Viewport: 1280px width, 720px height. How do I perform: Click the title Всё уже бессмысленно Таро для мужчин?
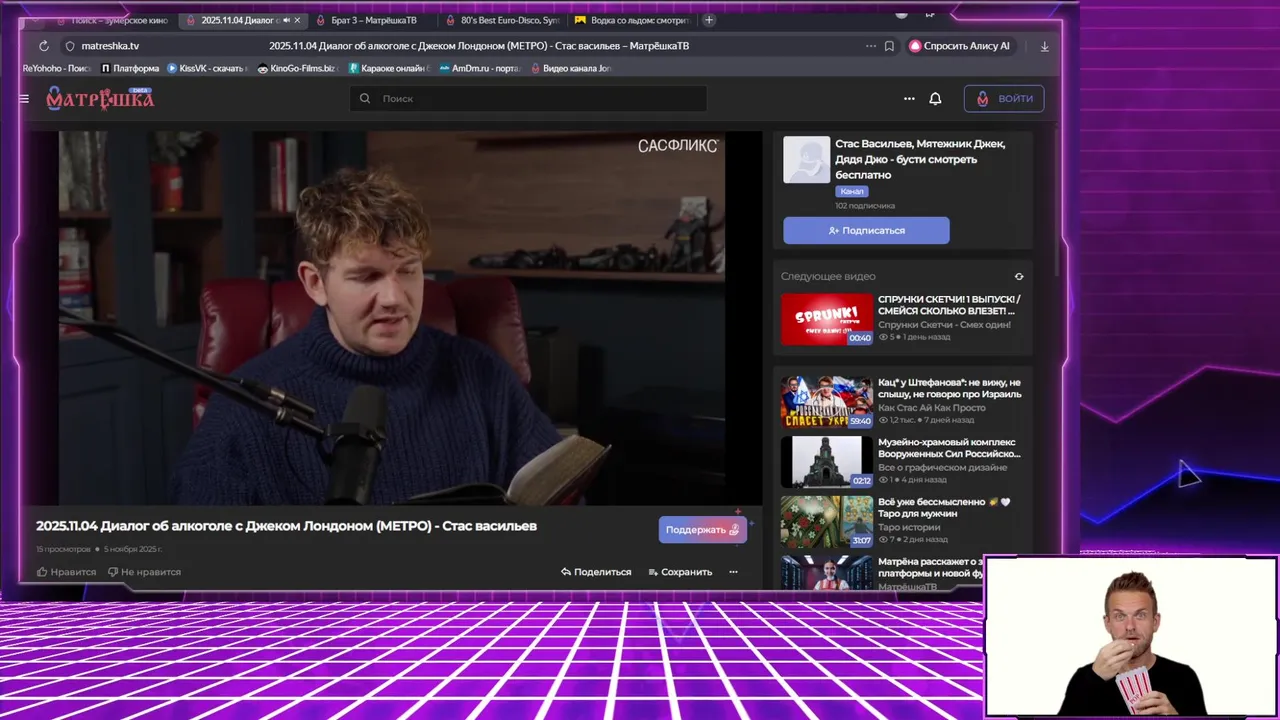point(945,508)
